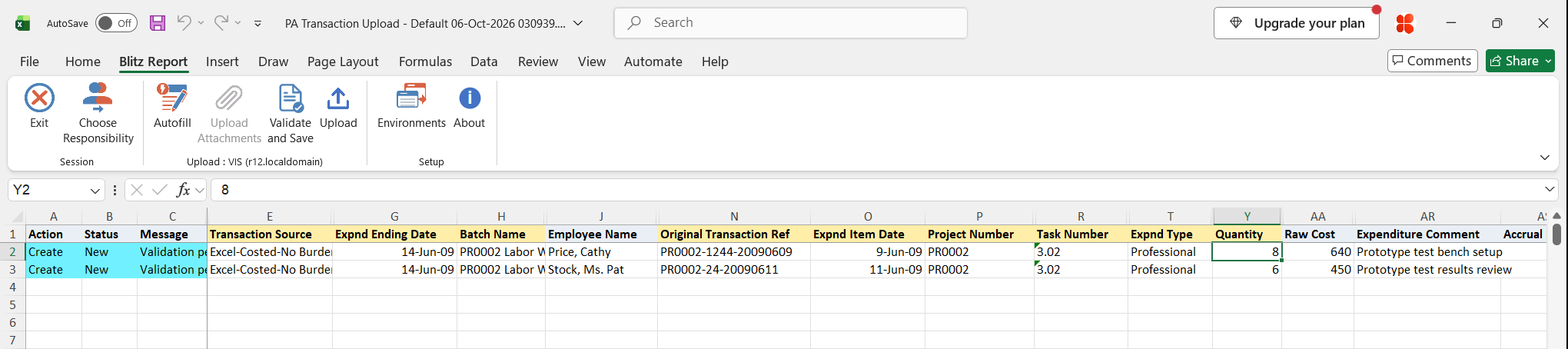Click vertical scrollbar up arrow
The image size is (1568, 349).
(x=1556, y=216)
